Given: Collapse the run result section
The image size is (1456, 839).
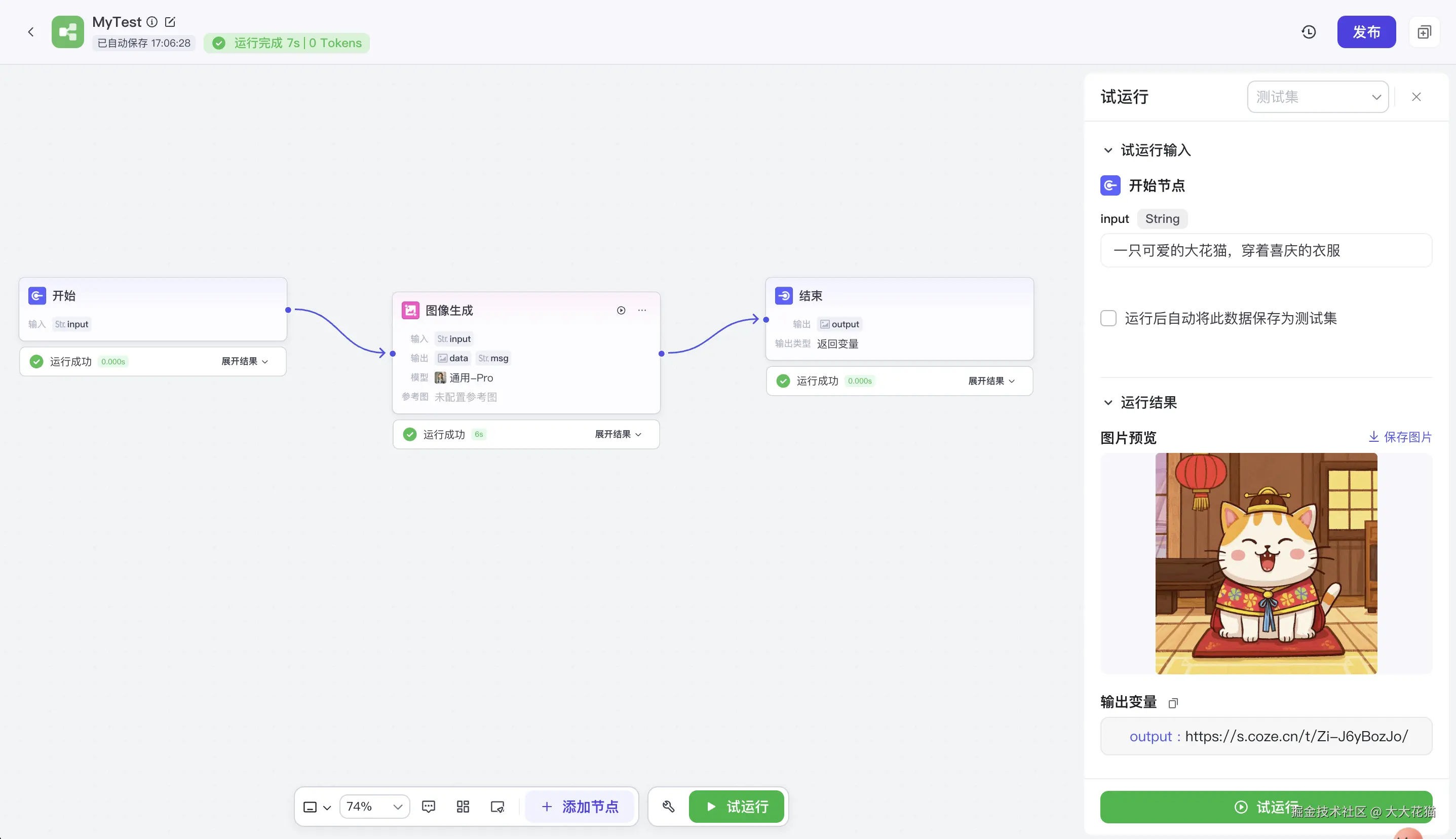Looking at the screenshot, I should click(1107, 402).
